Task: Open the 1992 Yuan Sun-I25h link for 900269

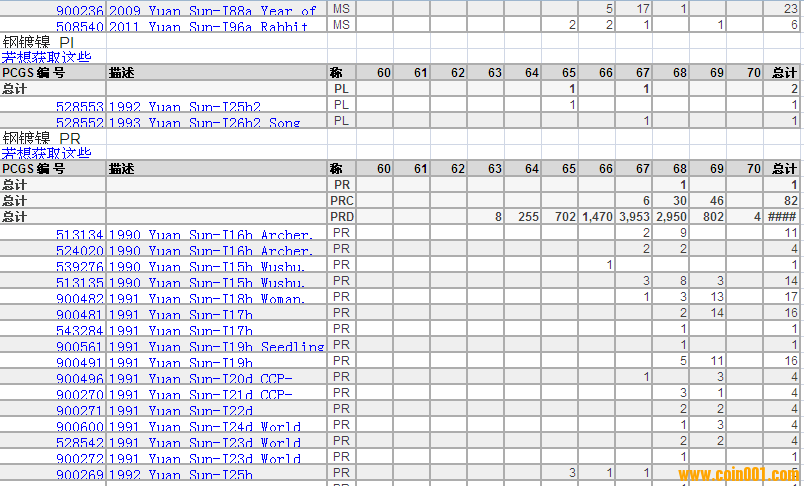Action: pyautogui.click(x=180, y=475)
